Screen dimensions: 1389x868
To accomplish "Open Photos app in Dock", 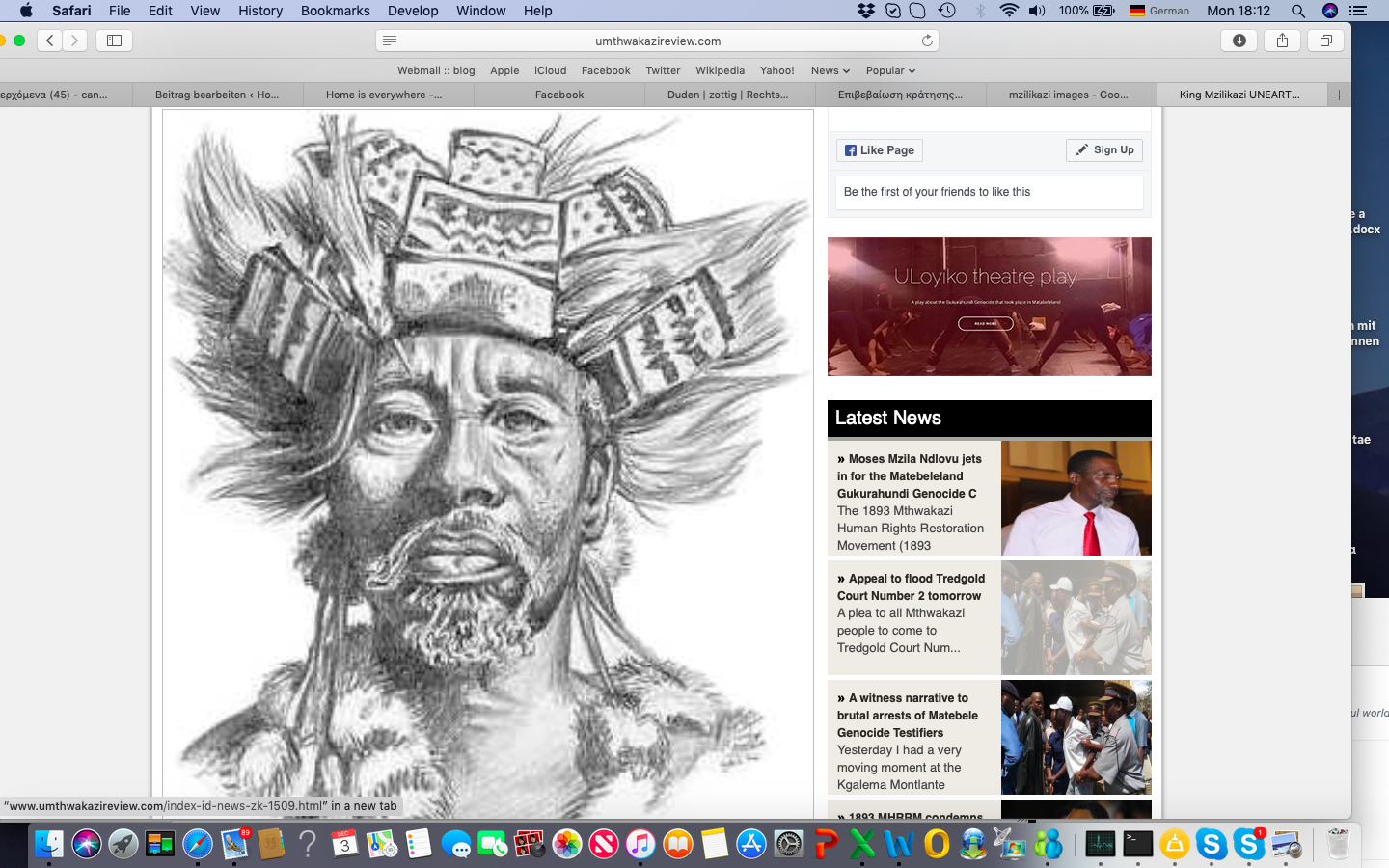I will click(567, 844).
